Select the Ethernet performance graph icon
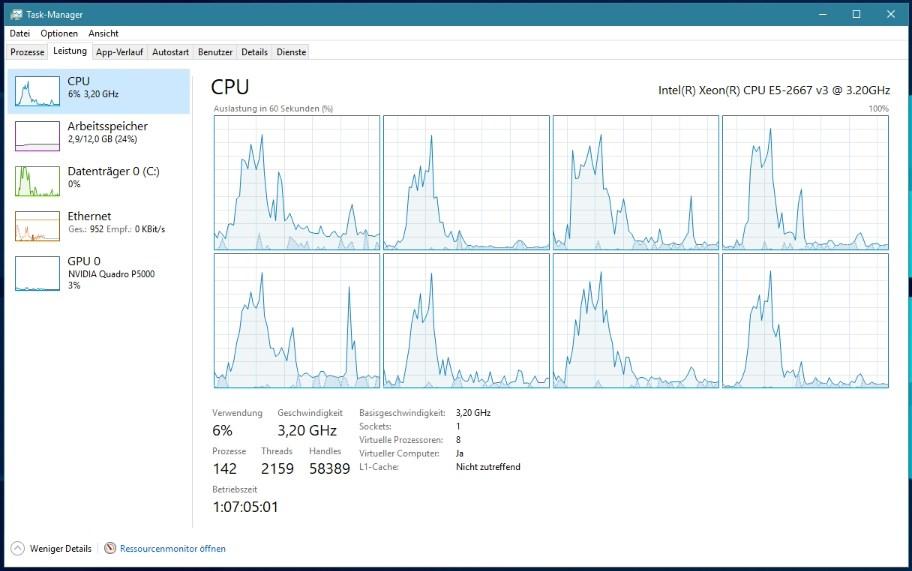 [x=37, y=226]
